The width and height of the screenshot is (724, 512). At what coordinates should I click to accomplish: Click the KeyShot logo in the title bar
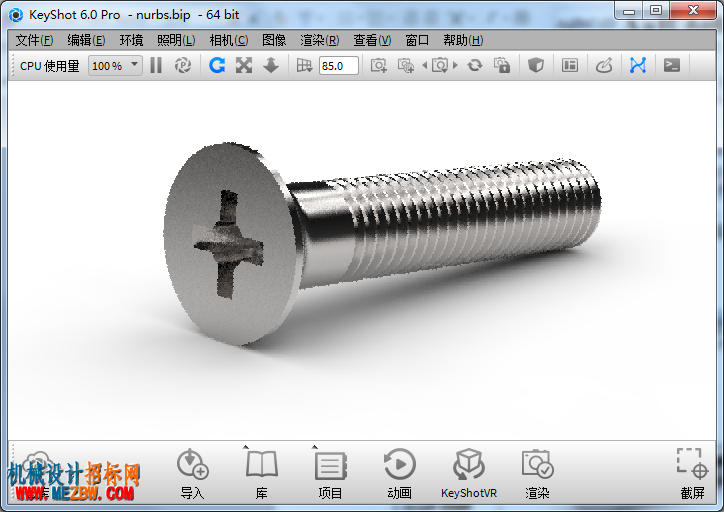point(16,15)
